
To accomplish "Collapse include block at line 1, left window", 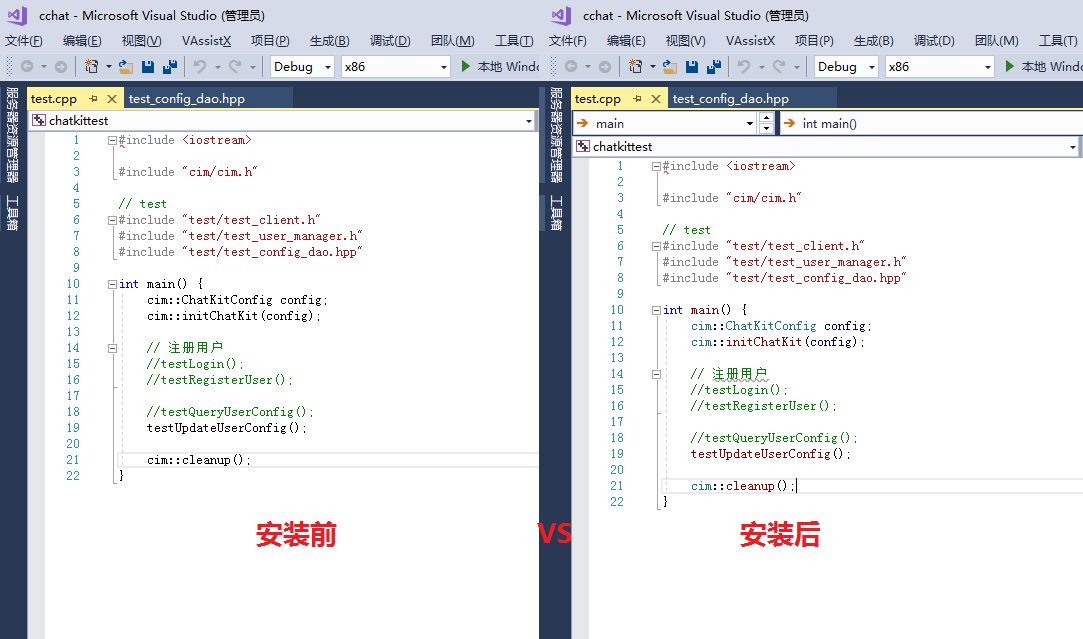I will pos(112,140).
